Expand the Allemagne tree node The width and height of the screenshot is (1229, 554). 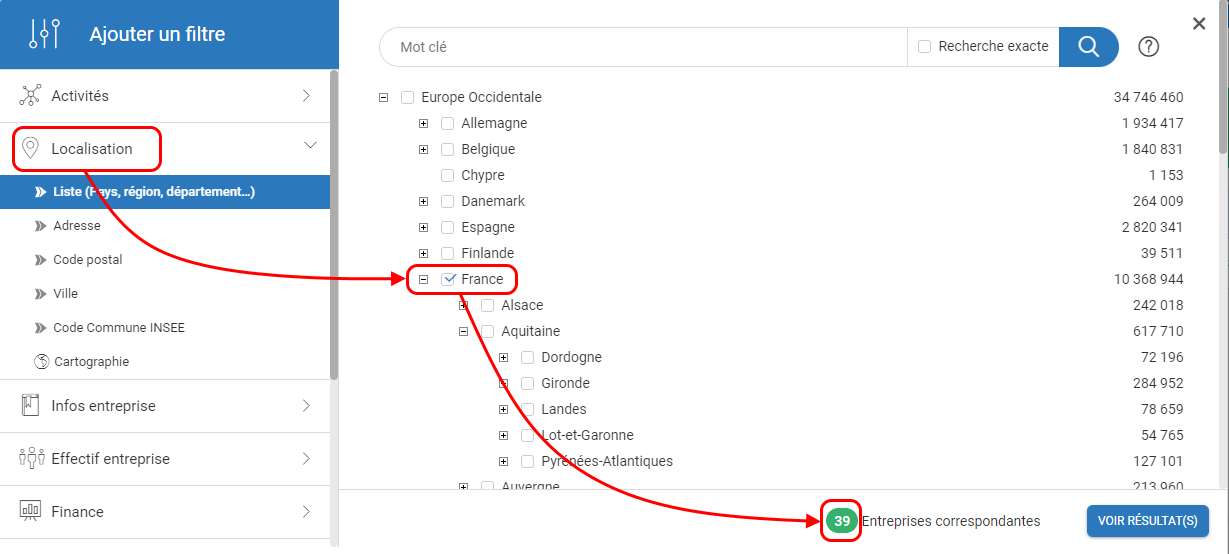423,123
